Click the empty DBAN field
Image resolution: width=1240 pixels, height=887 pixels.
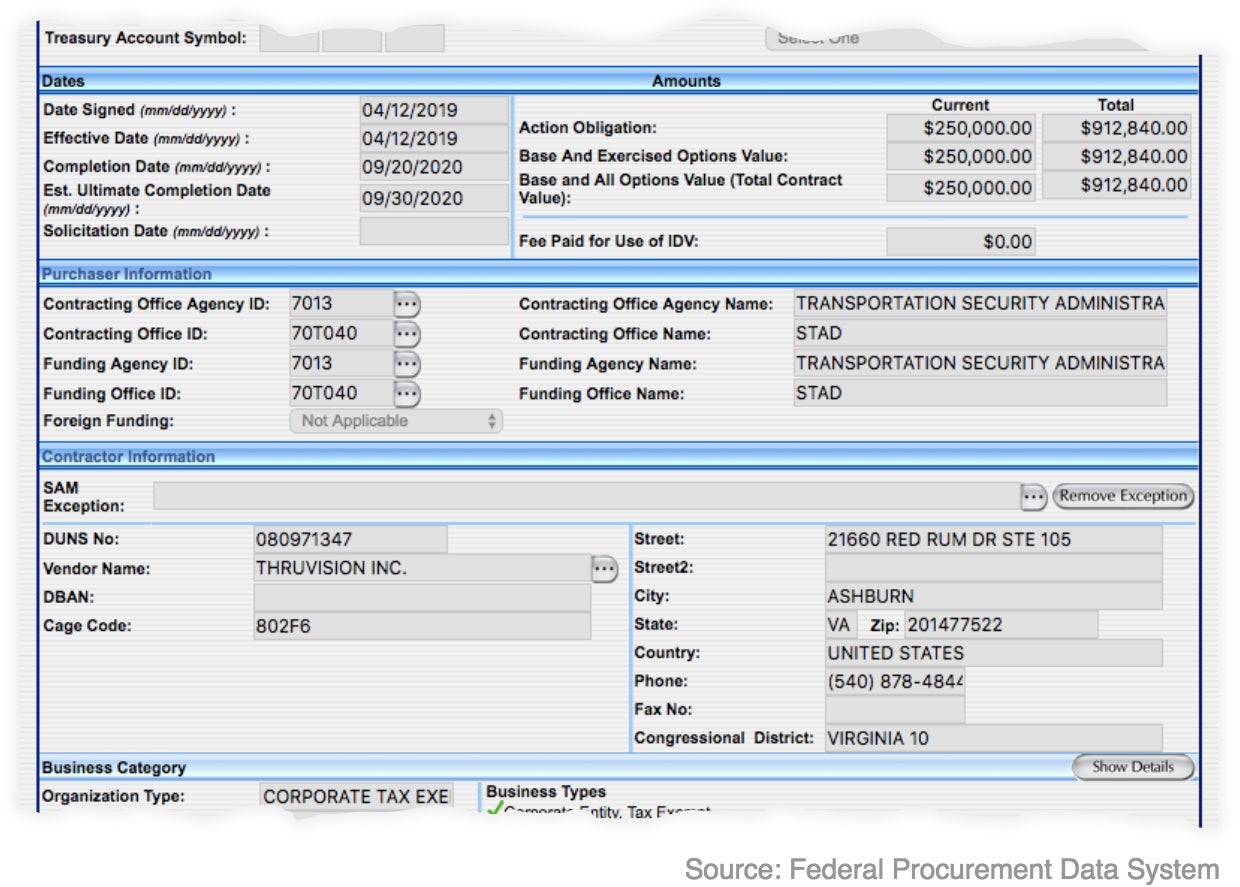coord(422,598)
